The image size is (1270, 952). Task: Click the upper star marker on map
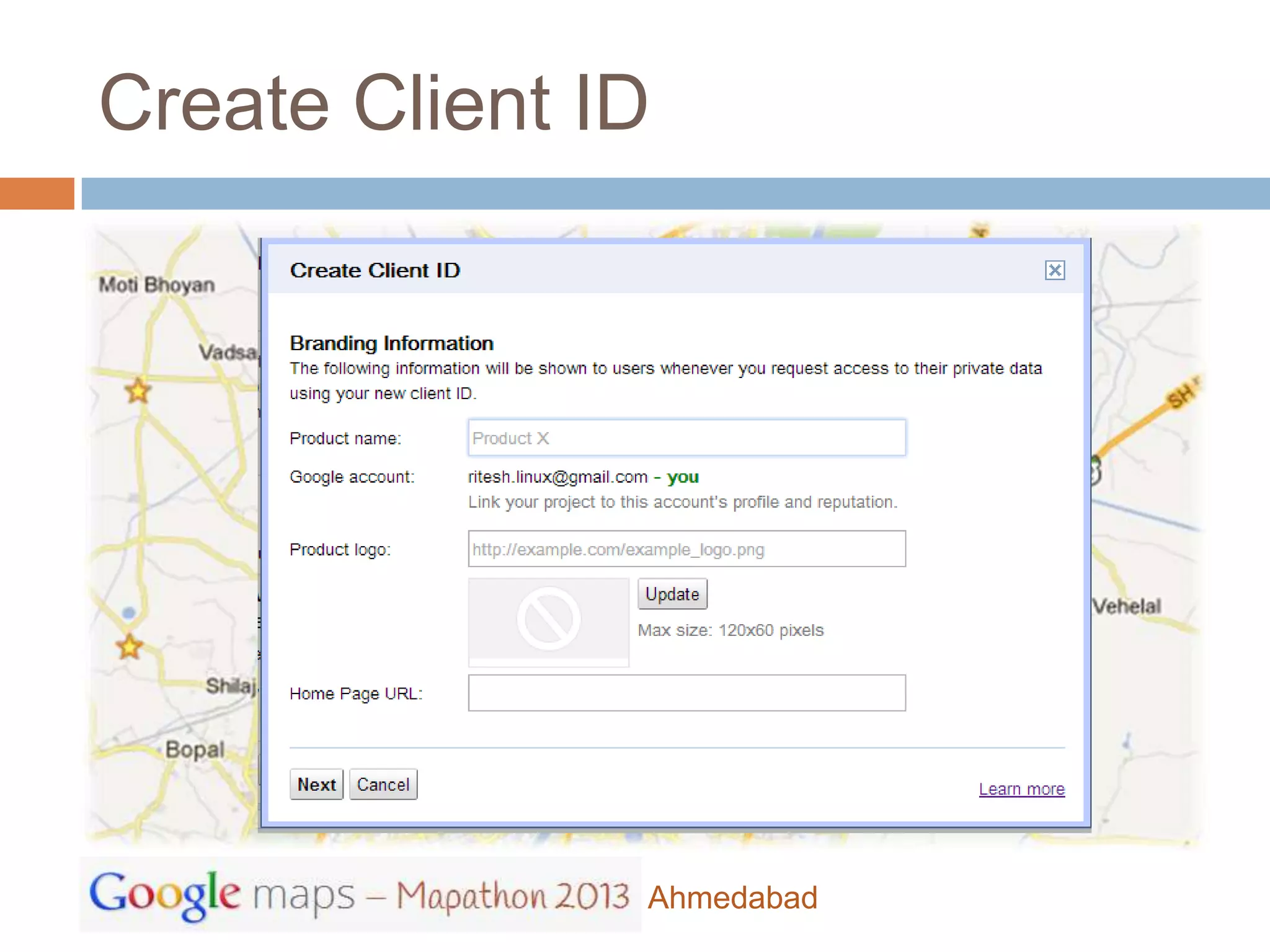click(138, 390)
